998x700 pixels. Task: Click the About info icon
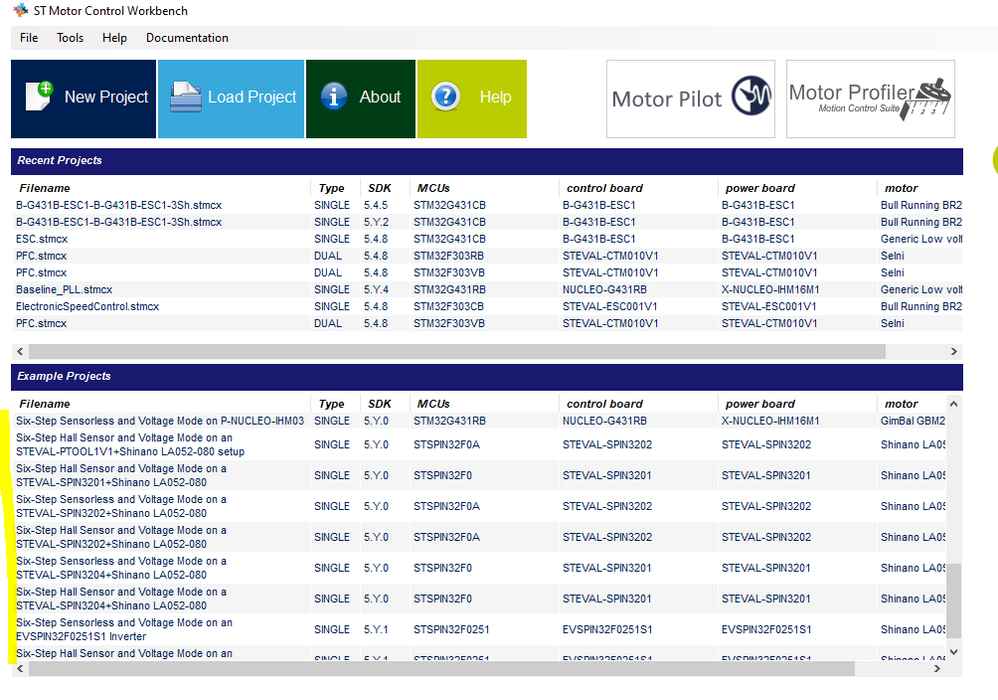pyautogui.click(x=334, y=97)
